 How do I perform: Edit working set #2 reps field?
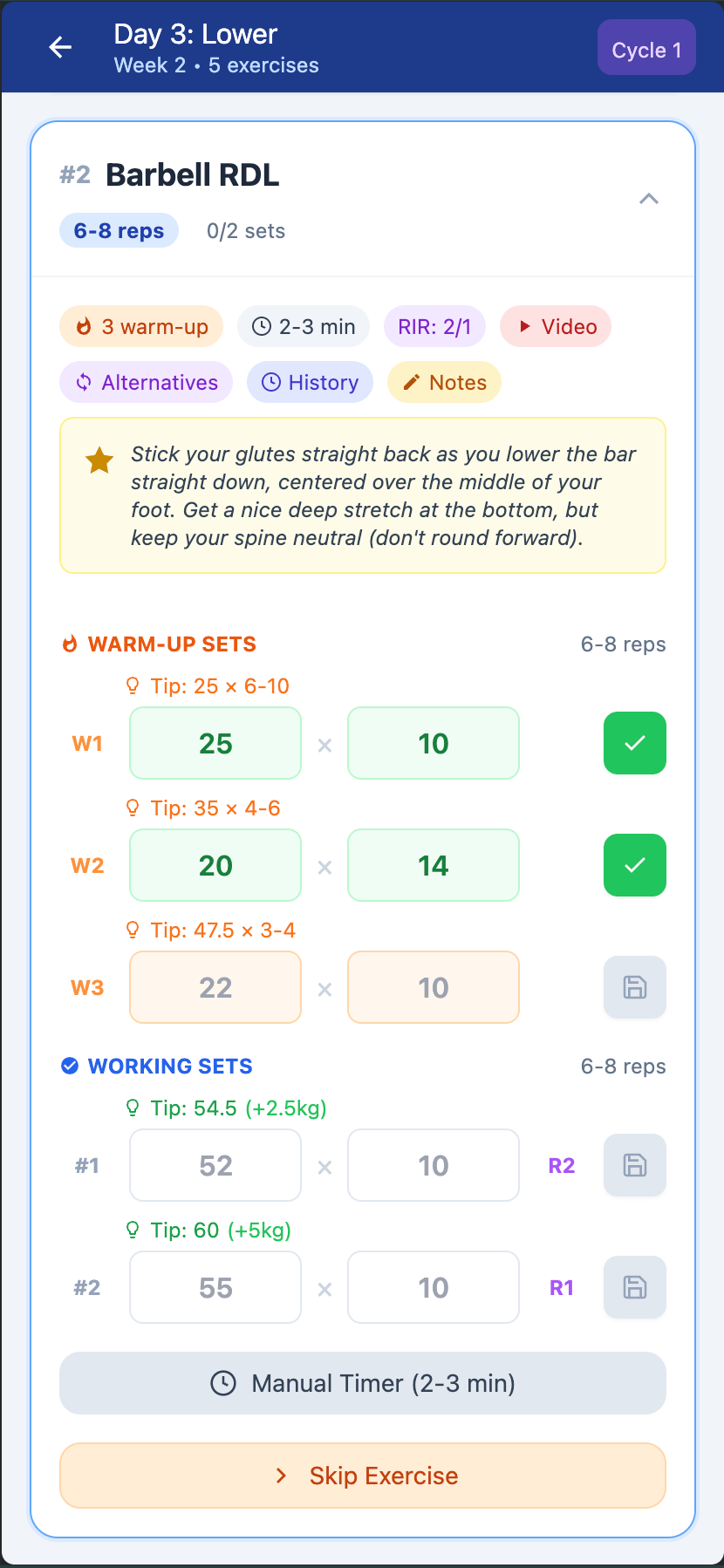click(433, 1287)
